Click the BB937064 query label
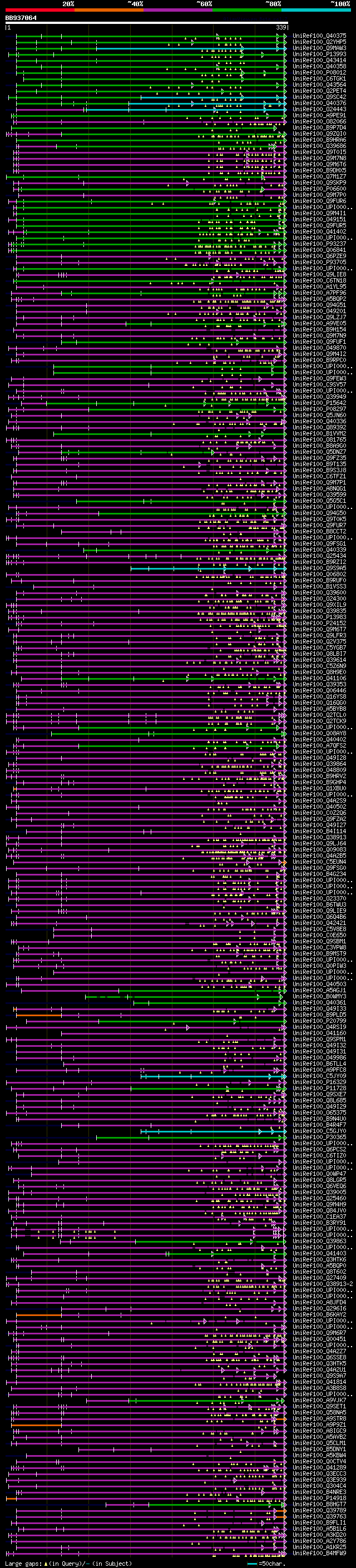Image resolution: width=356 pixels, height=1568 pixels. 21,18
